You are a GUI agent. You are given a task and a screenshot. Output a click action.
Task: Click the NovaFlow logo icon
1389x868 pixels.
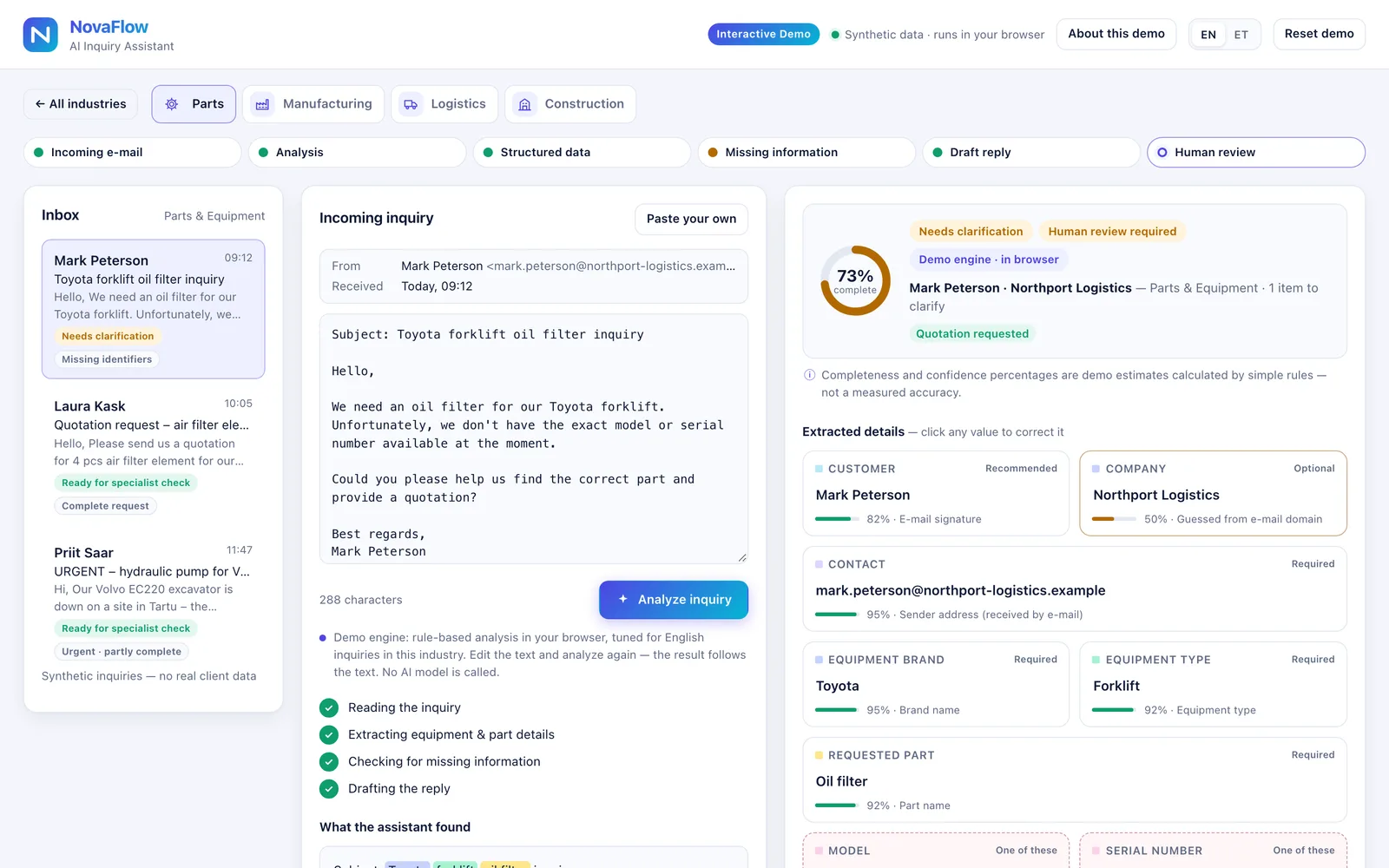(x=40, y=35)
